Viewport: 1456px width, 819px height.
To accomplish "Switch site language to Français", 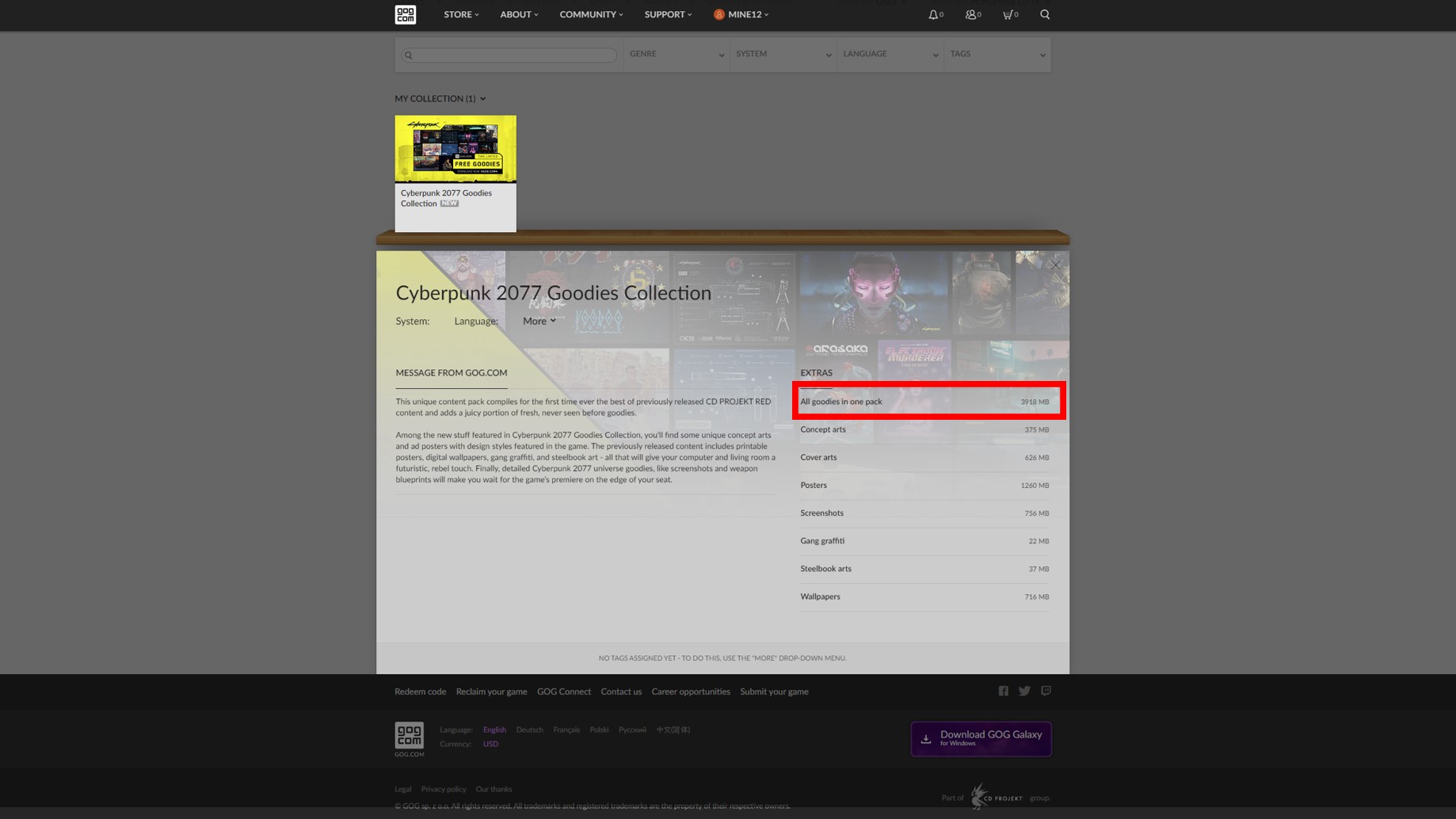I will 566,729.
